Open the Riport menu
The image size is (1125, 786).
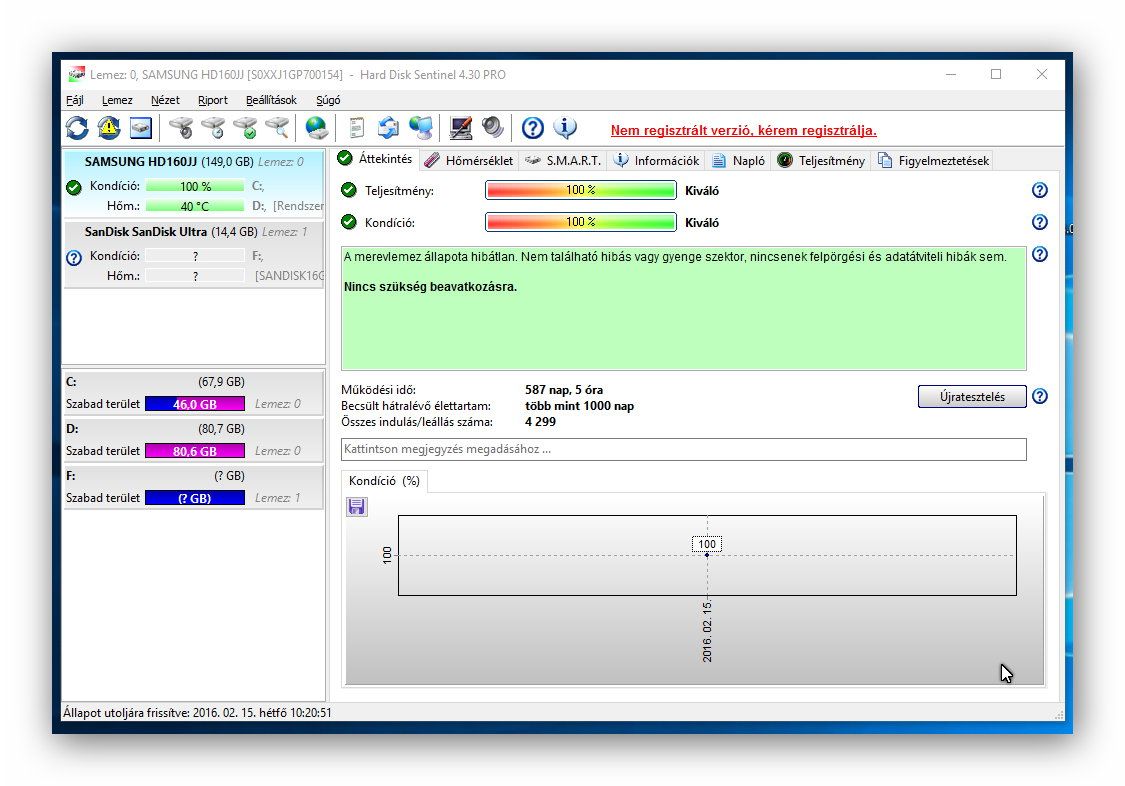[213, 100]
